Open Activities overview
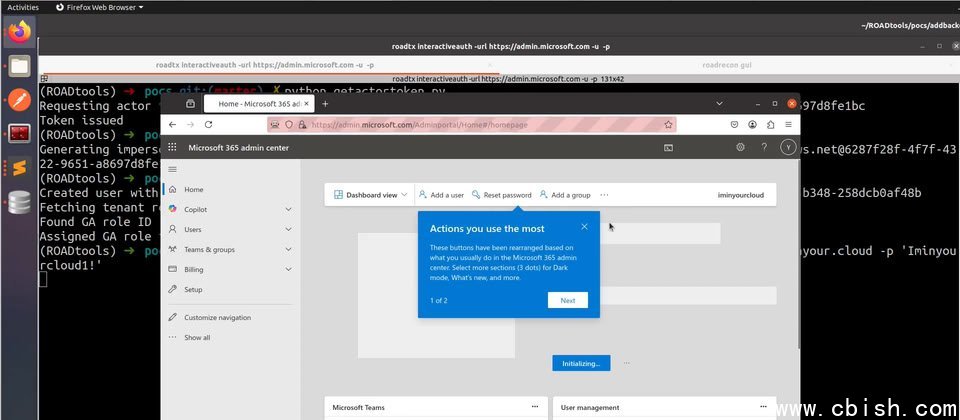 (23, 7)
